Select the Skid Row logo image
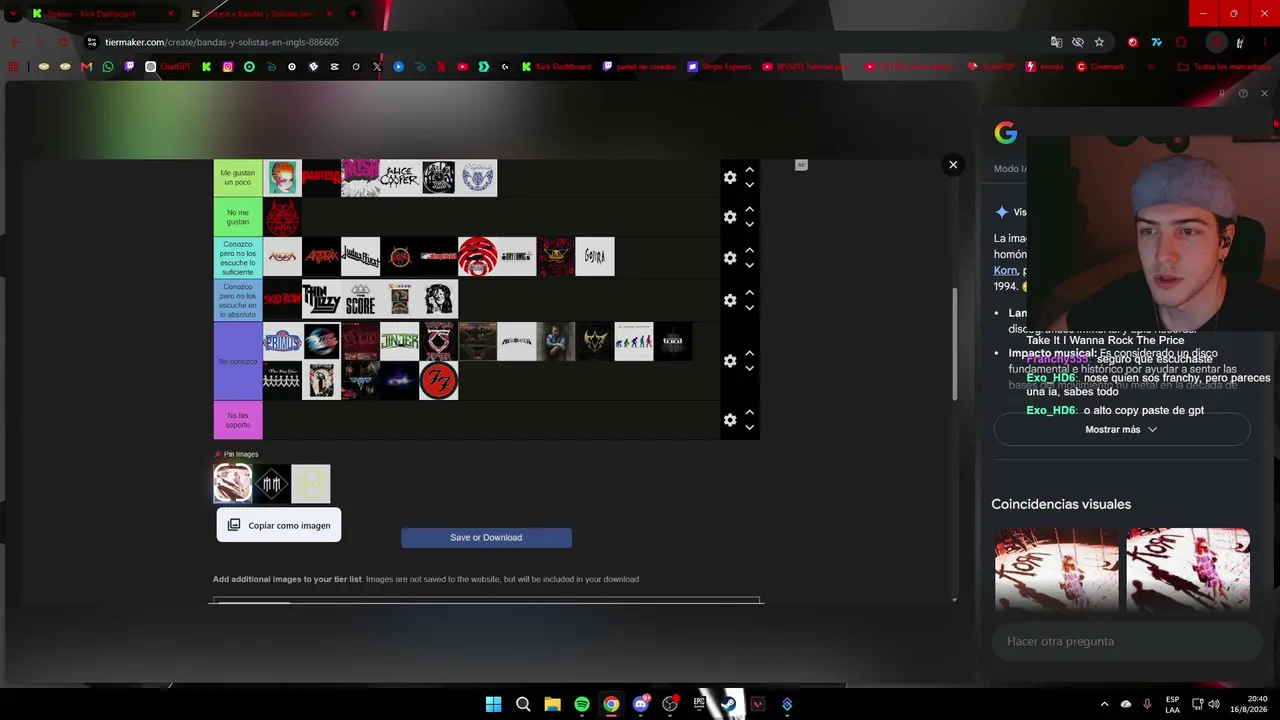 [x=282, y=299]
